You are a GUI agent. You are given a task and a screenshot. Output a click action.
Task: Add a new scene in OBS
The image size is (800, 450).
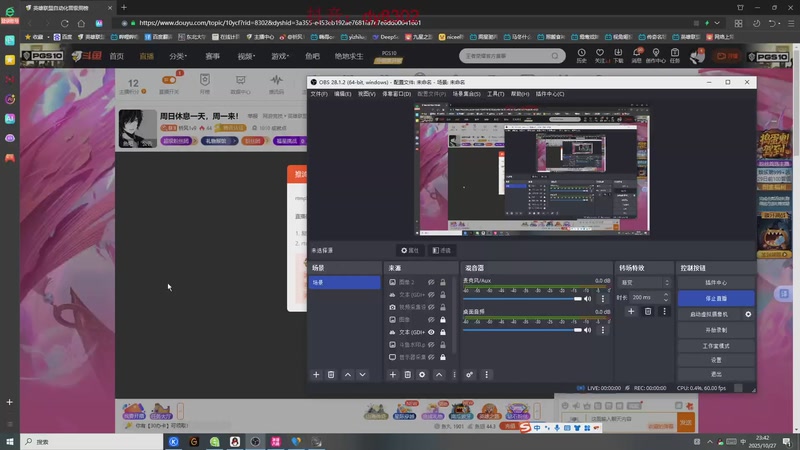[x=316, y=374]
